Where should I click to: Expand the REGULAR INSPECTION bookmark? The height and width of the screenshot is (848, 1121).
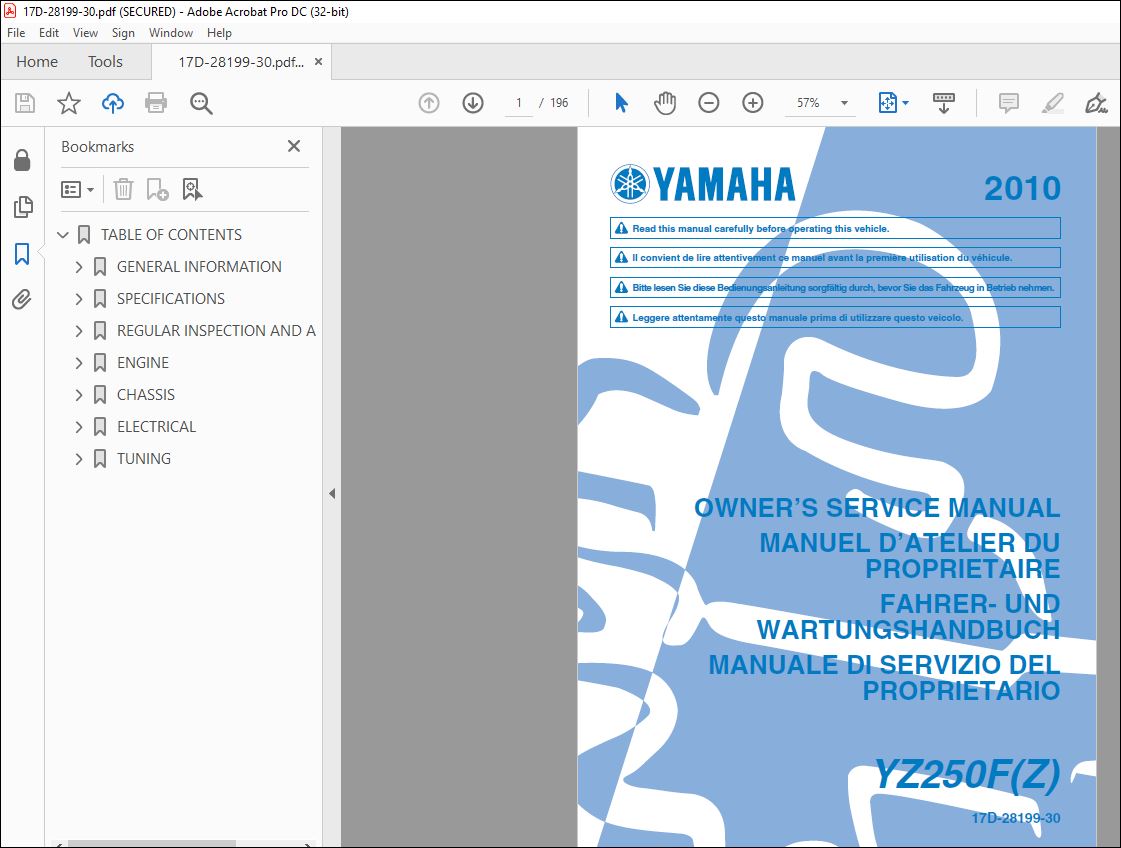[79, 330]
